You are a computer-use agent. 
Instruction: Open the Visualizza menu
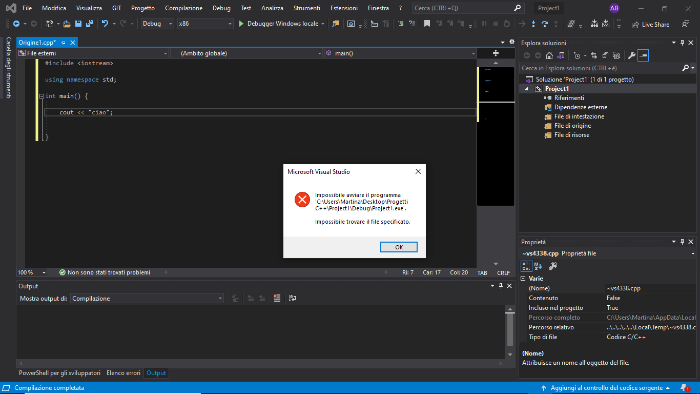pyautogui.click(x=89, y=8)
